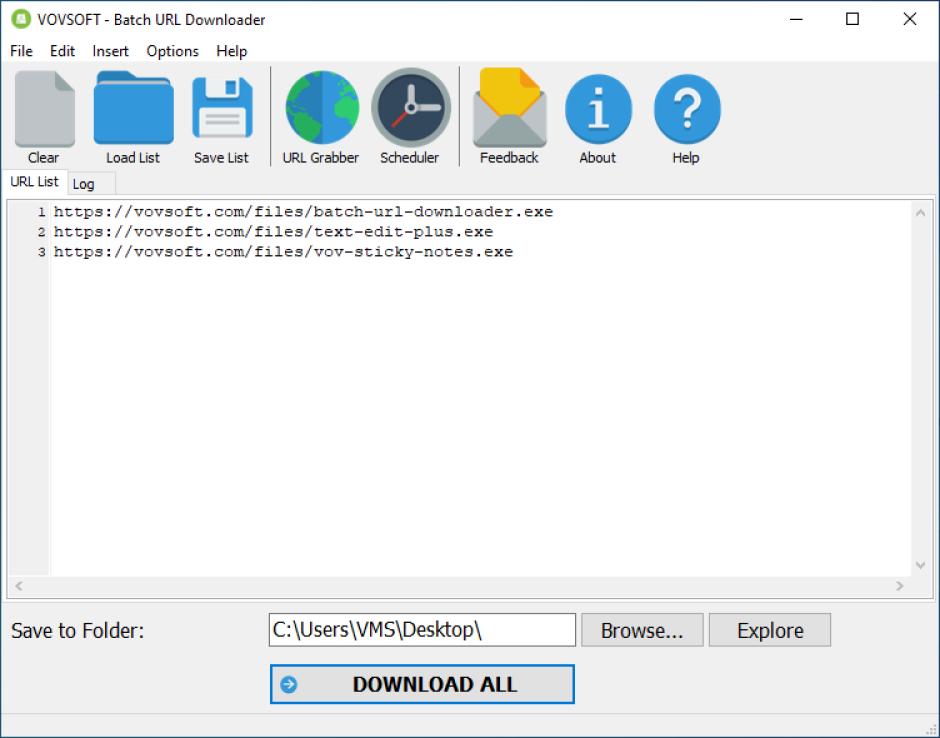Click the Vovsoft app icon in title bar
Image resolution: width=940 pixels, height=738 pixels.
pyautogui.click(x=21, y=19)
